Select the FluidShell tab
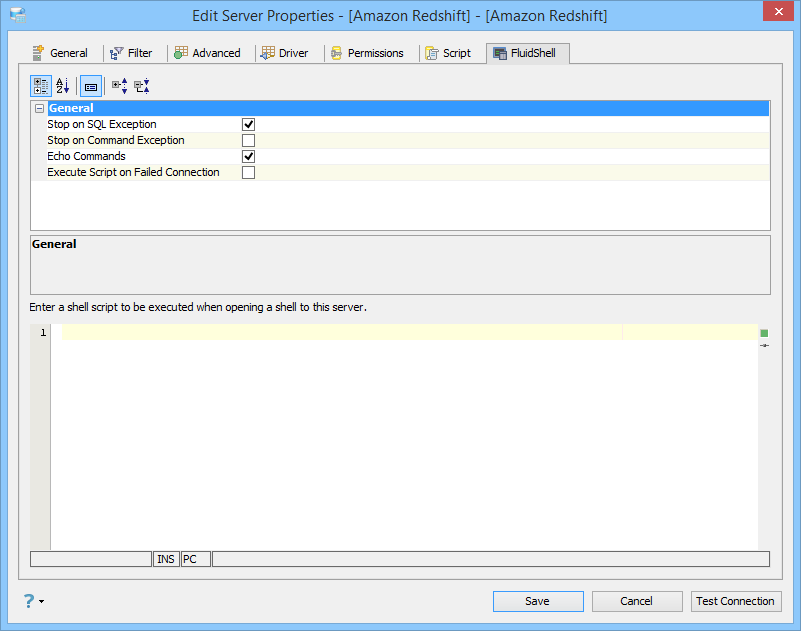801x631 pixels. tap(527, 53)
